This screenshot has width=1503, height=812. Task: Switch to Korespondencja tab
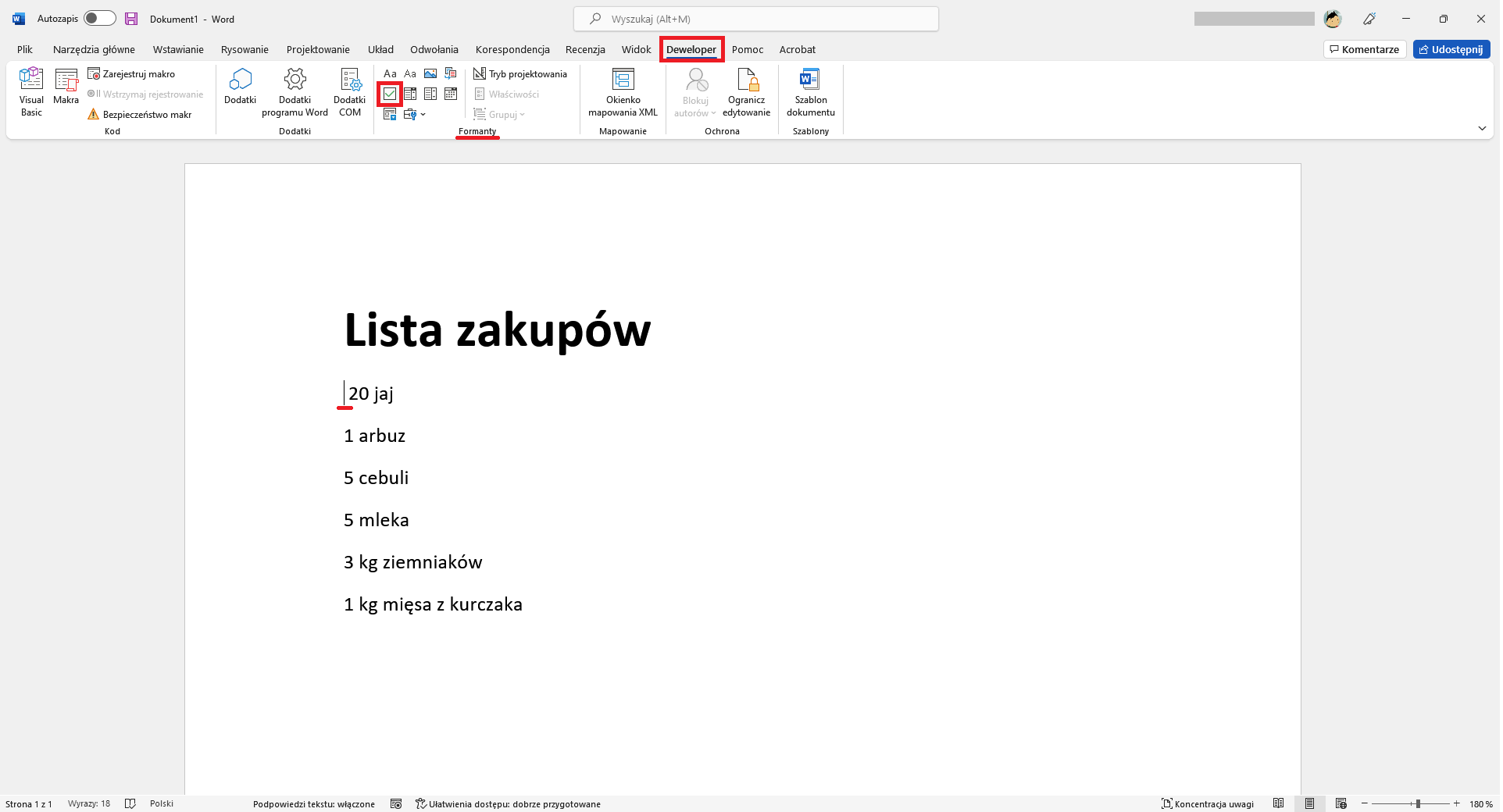512,49
